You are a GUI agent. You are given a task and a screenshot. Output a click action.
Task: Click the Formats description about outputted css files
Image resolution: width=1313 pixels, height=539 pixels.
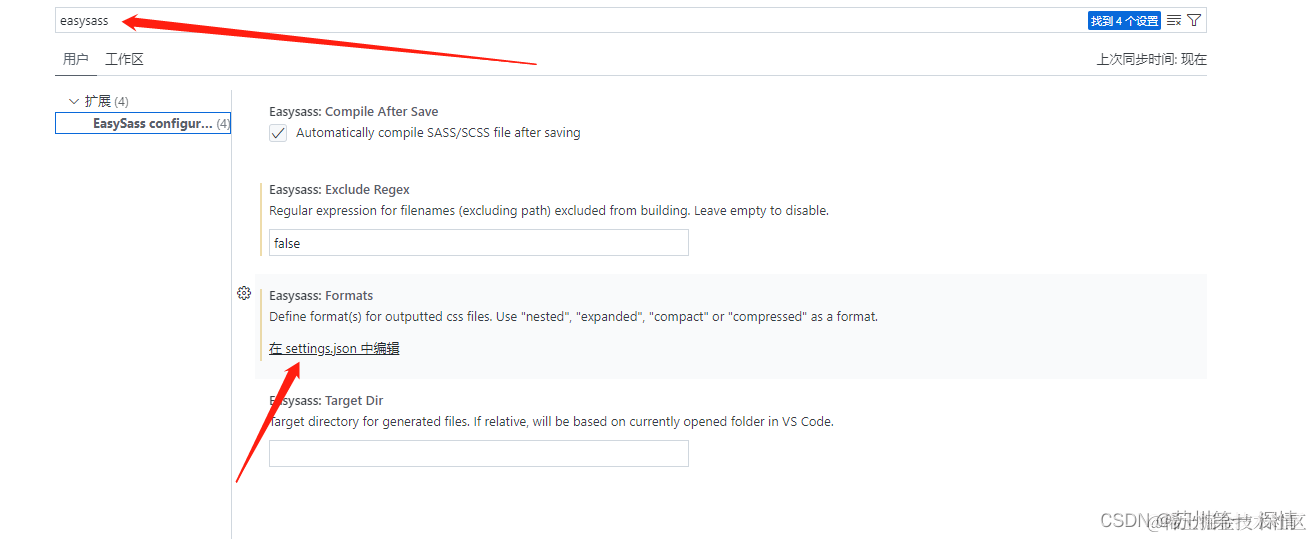[573, 317]
